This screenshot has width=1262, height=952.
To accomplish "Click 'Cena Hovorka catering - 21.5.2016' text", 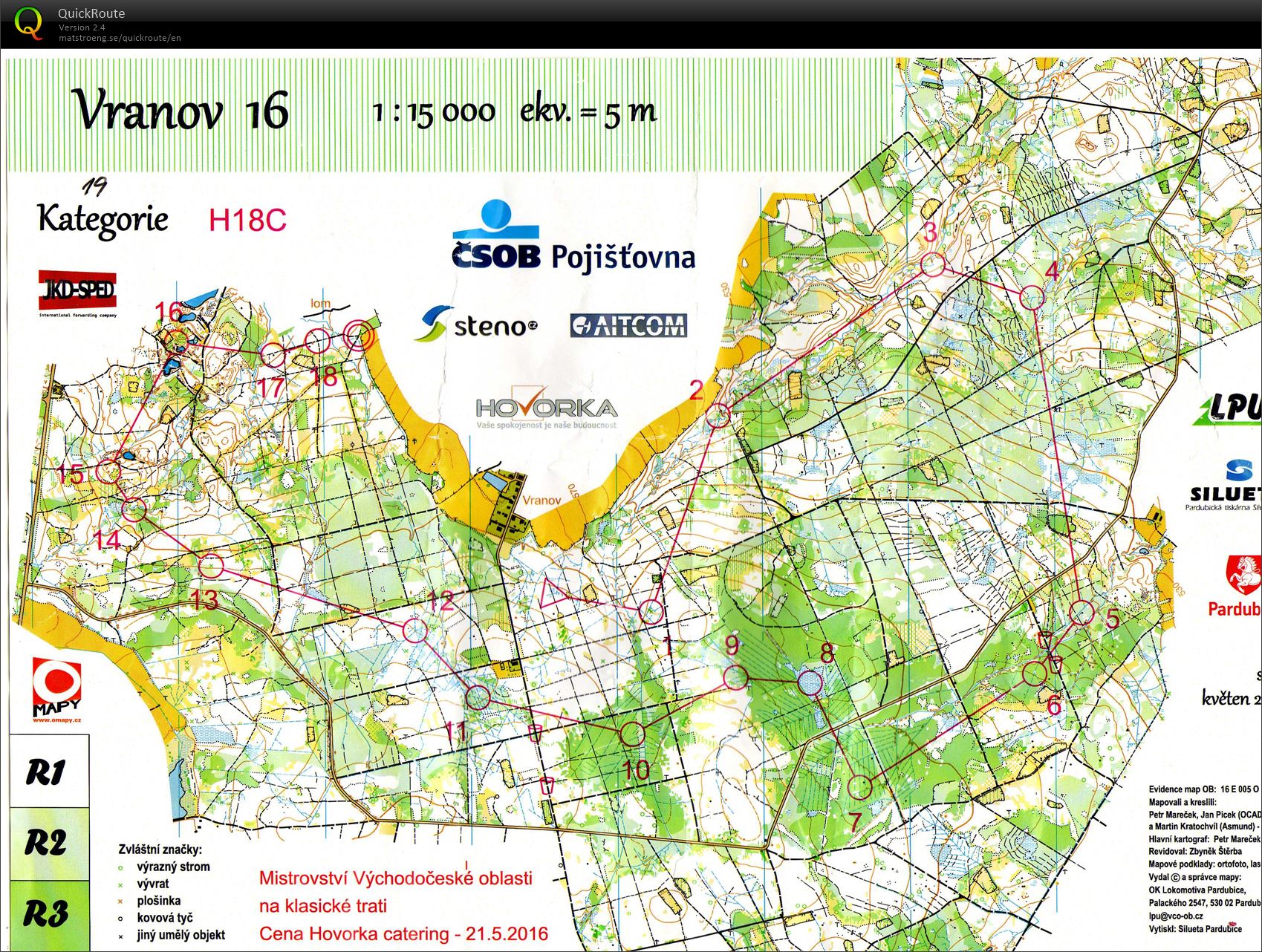I will pos(403,933).
